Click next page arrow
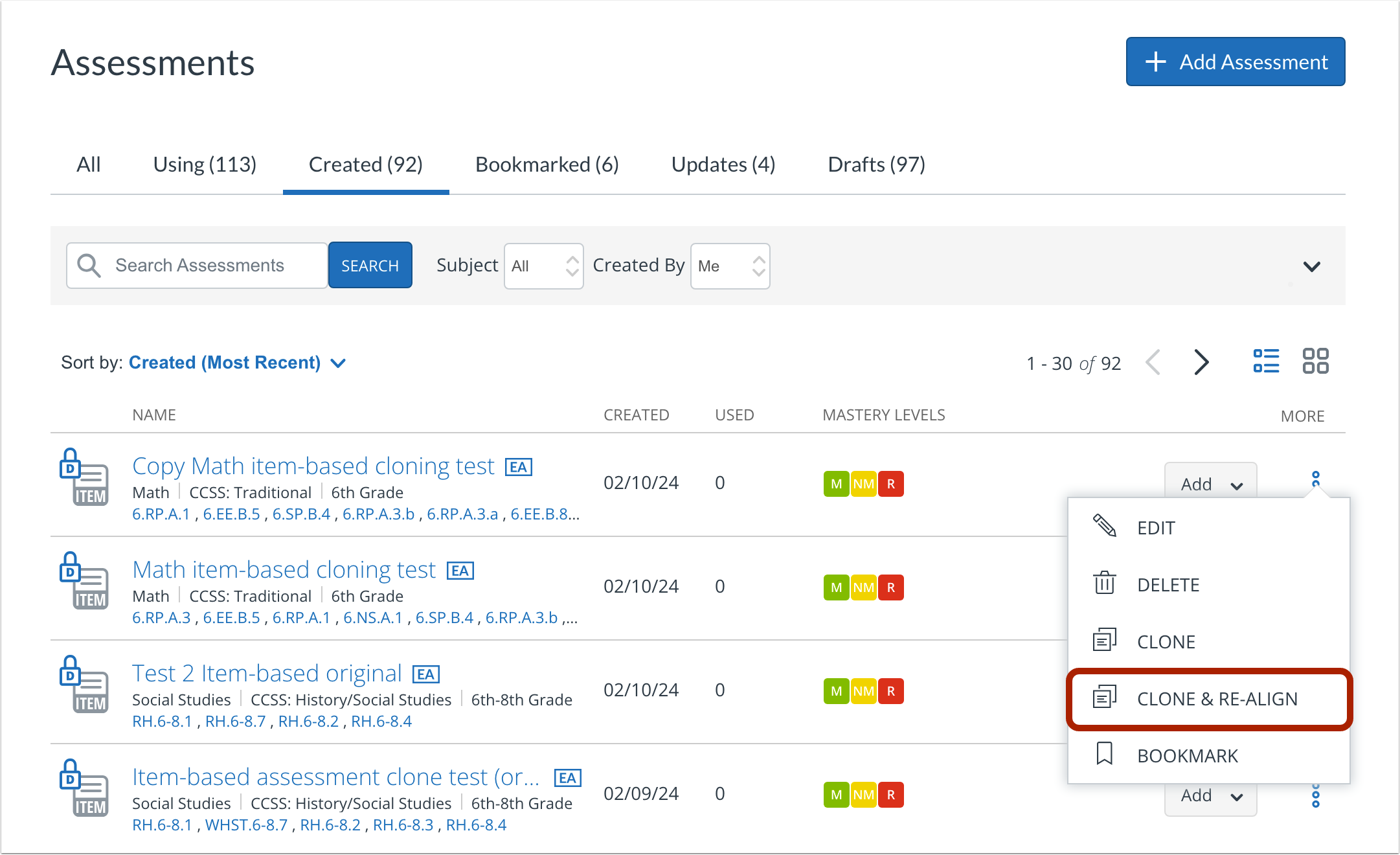 click(1201, 363)
